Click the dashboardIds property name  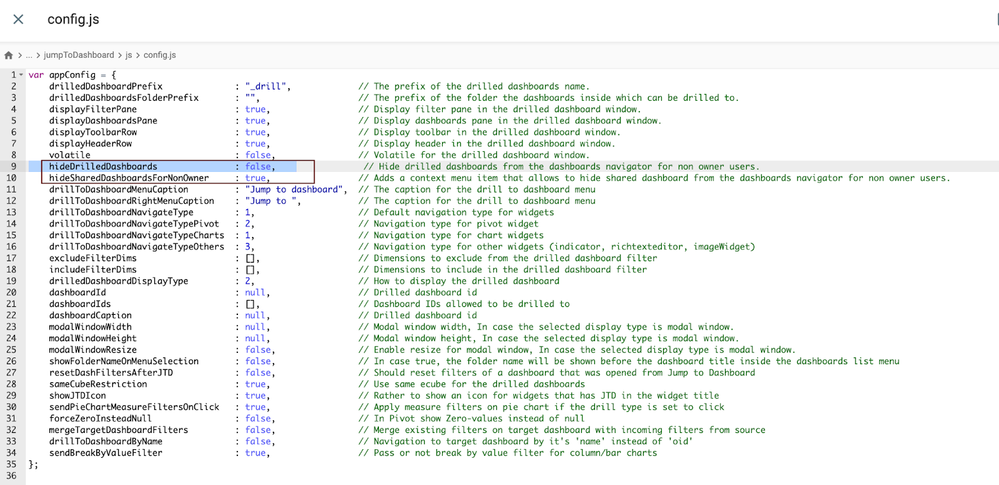[x=80, y=304]
